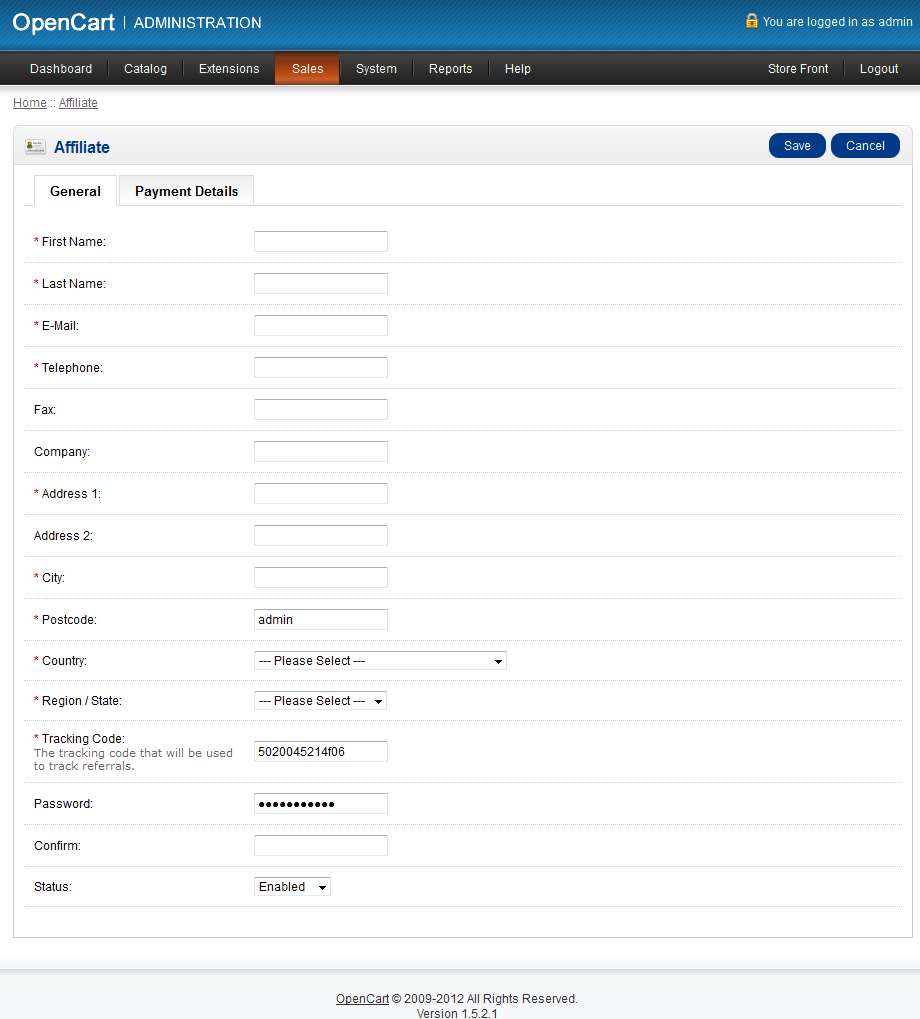Expand the Country dropdown
The width and height of the screenshot is (920, 1019).
(x=380, y=661)
